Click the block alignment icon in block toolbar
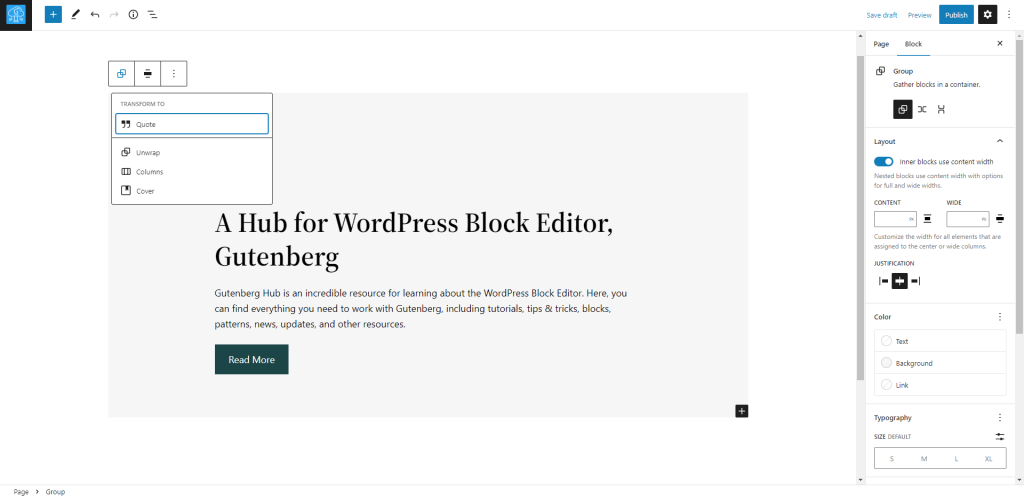 point(147,73)
